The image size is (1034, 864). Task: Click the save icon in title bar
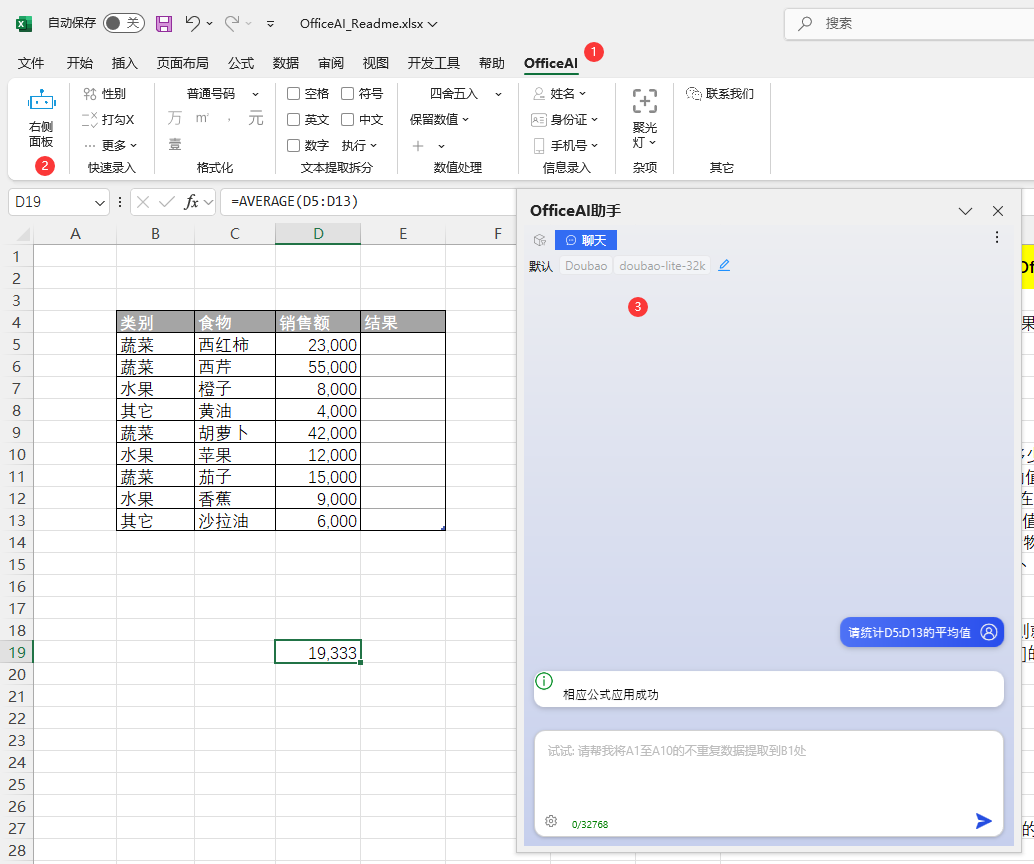pos(164,24)
